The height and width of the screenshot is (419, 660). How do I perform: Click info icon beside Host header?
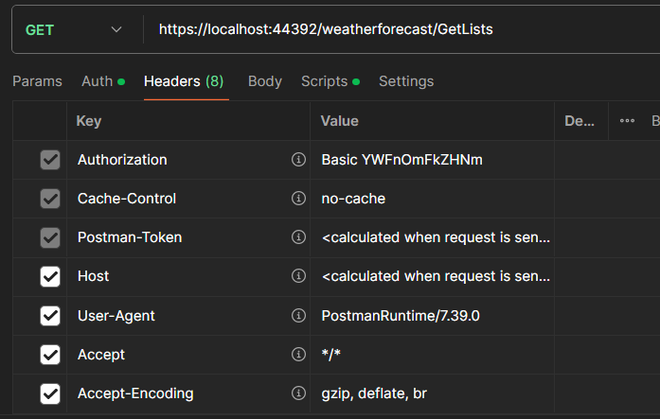coord(298,277)
